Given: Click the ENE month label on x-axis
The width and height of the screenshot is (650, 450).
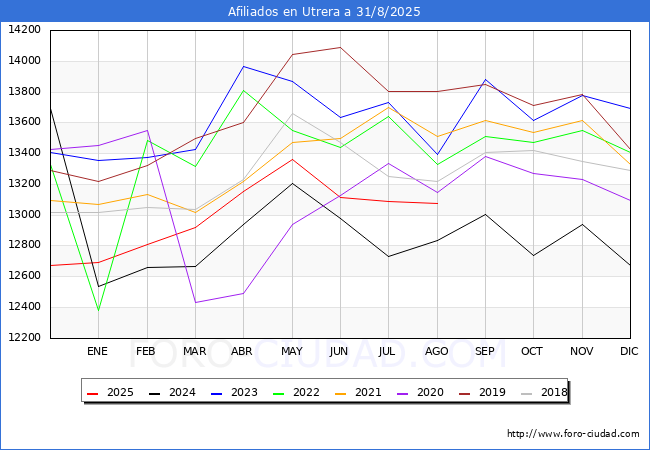Looking at the screenshot, I should tap(97, 351).
